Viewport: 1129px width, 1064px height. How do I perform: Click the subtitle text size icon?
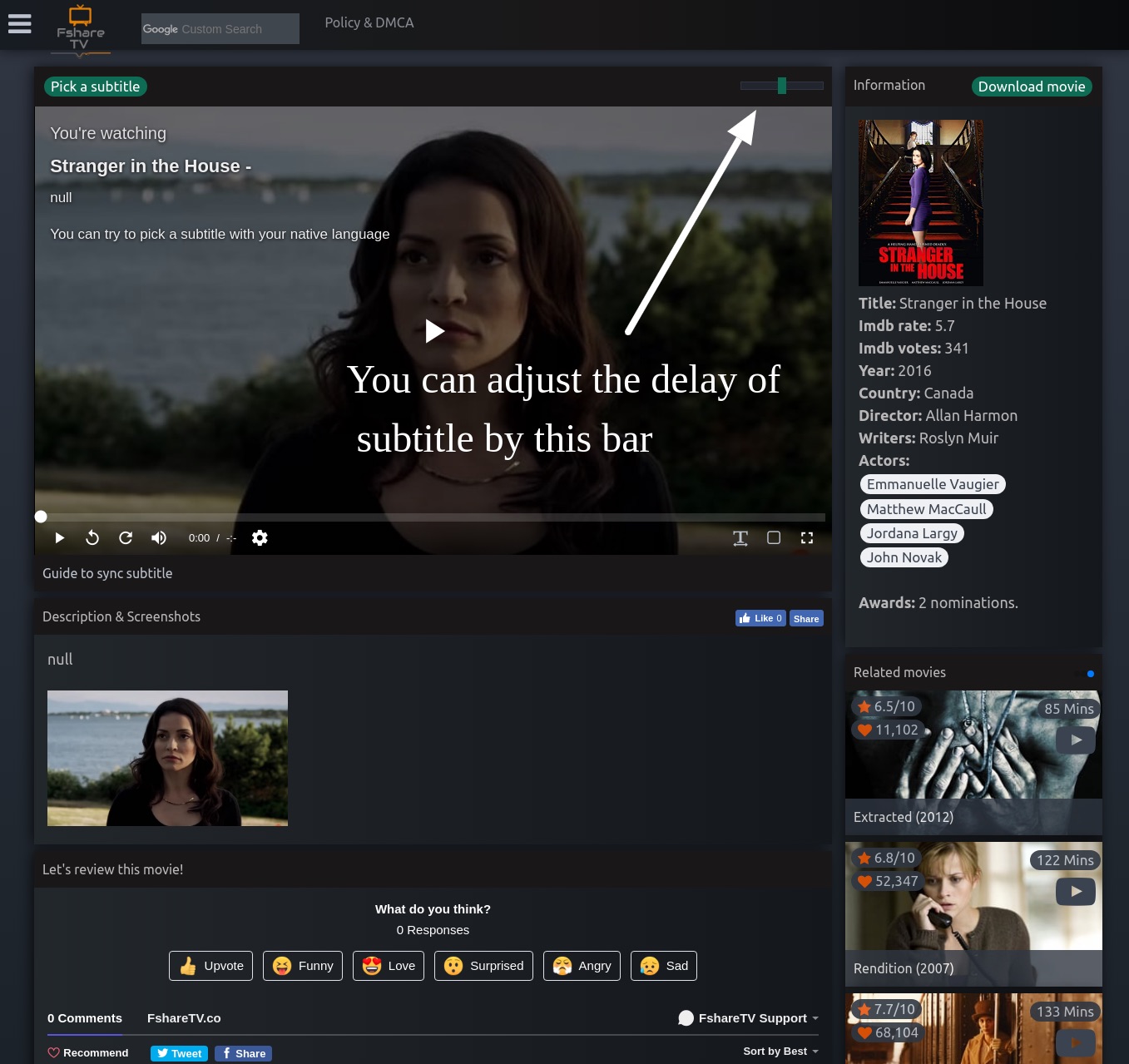pyautogui.click(x=740, y=538)
